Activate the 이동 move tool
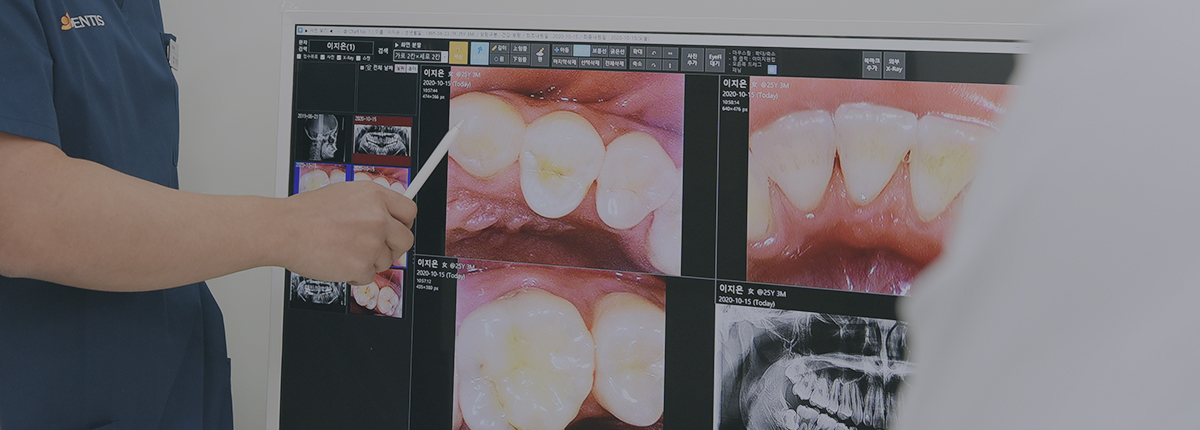Screen dimensions: 1200x430 click(562, 49)
